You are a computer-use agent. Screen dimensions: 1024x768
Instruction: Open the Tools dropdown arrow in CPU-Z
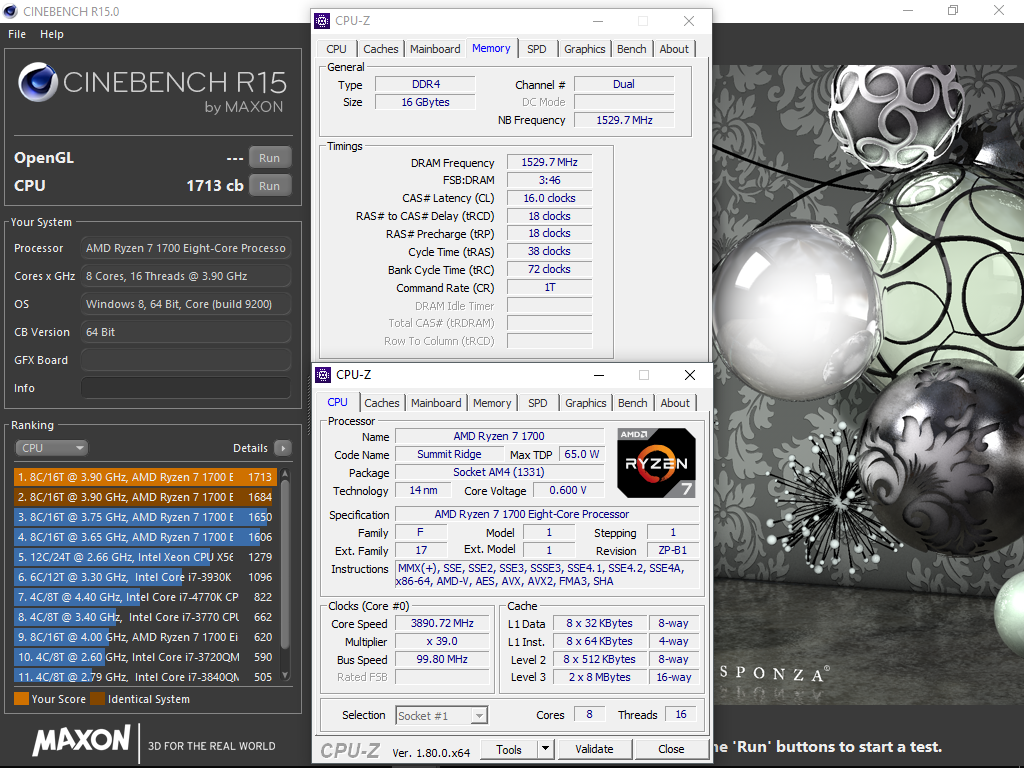coord(546,749)
